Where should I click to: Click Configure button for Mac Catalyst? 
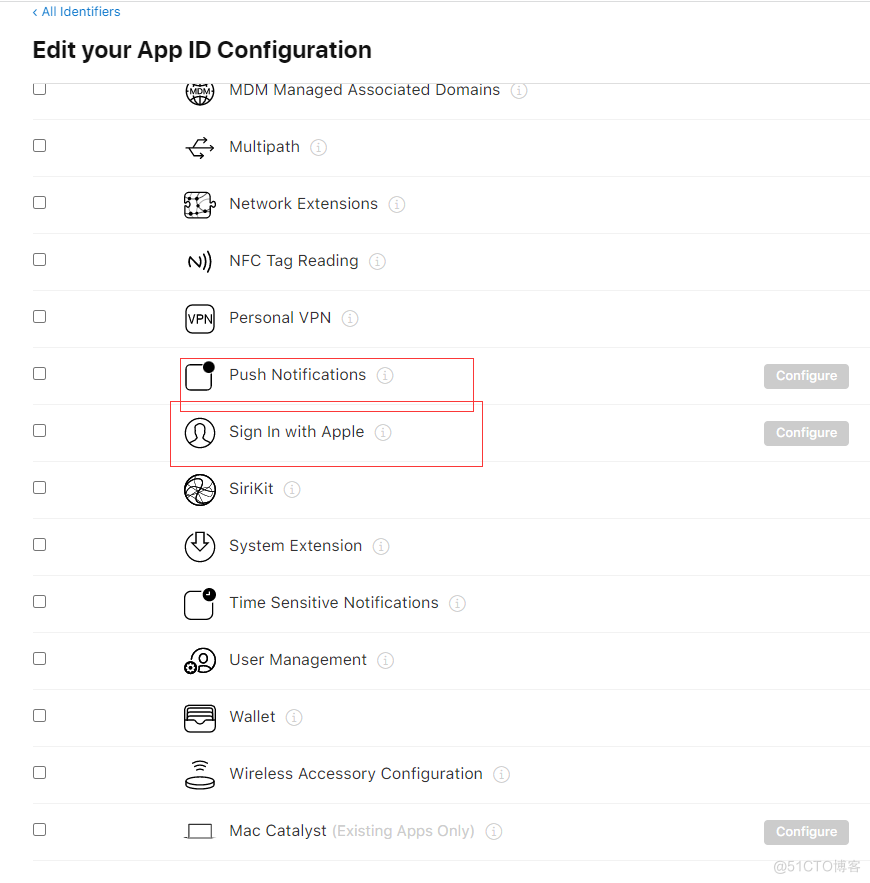point(806,832)
